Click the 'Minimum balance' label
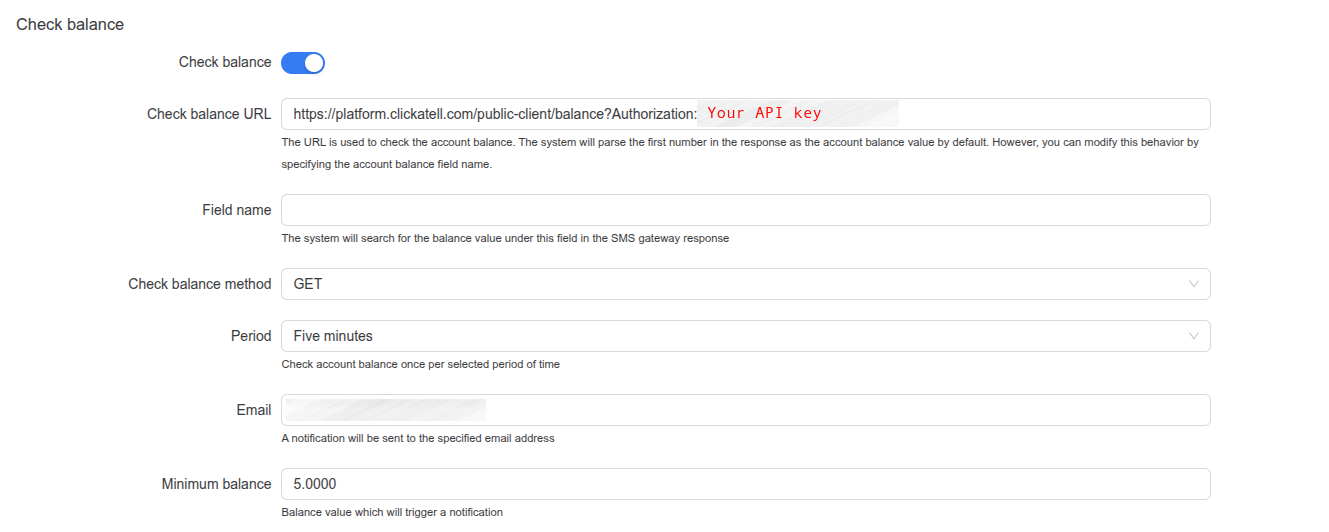 click(x=216, y=484)
